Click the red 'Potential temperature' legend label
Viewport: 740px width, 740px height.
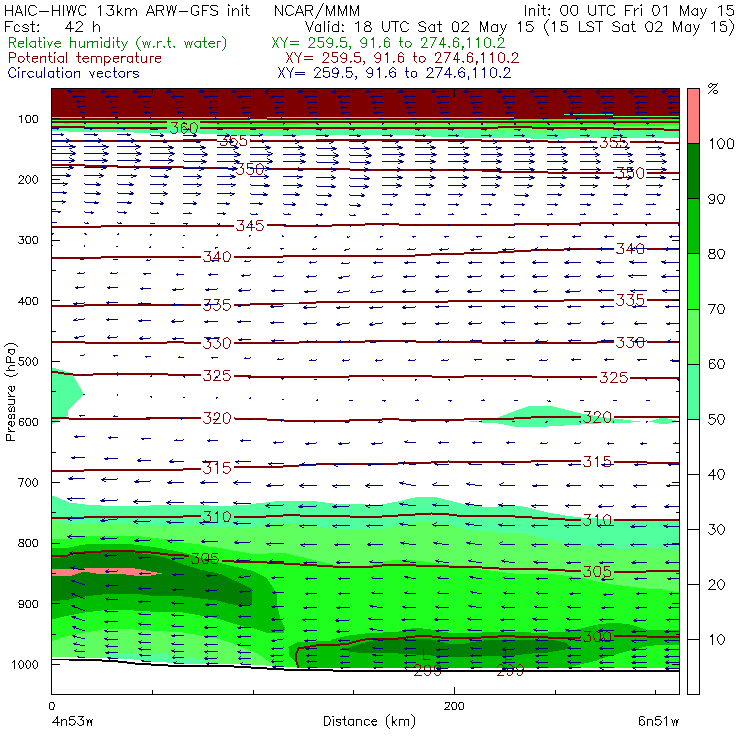pyautogui.click(x=84, y=58)
